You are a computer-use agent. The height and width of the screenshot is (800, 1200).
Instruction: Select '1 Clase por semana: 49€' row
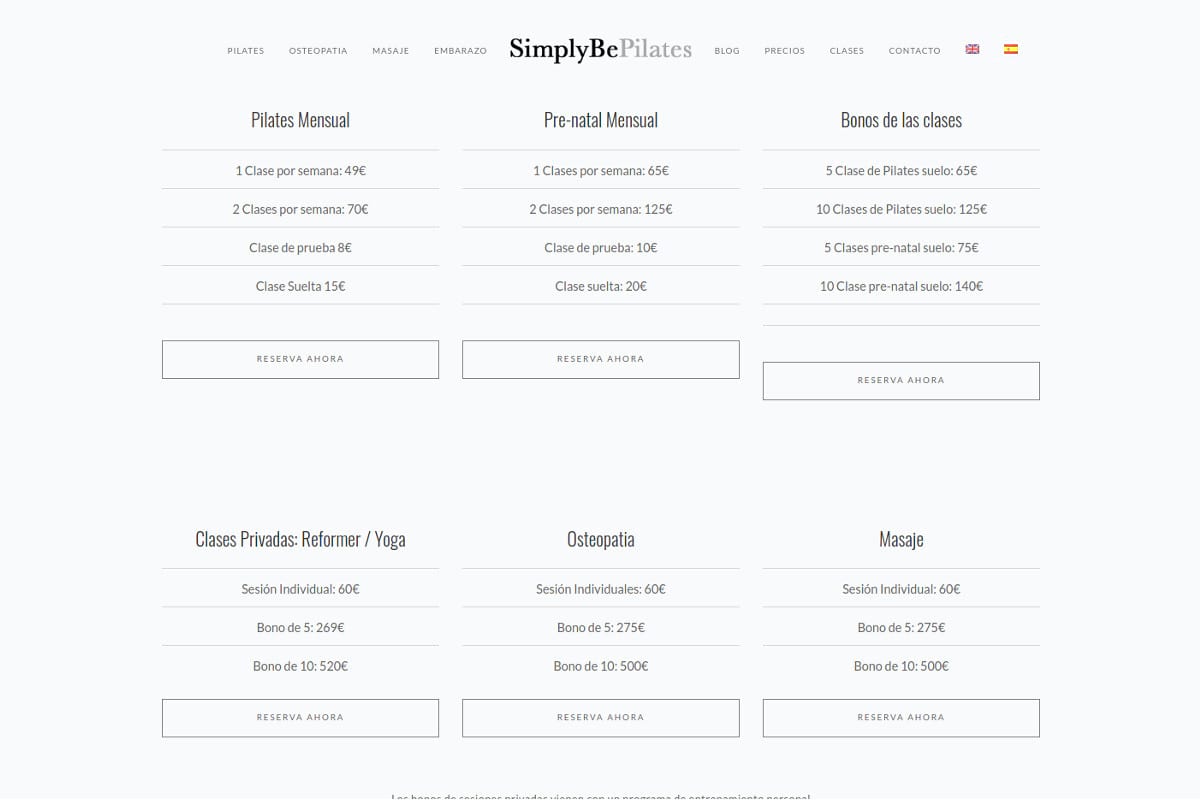tap(300, 170)
